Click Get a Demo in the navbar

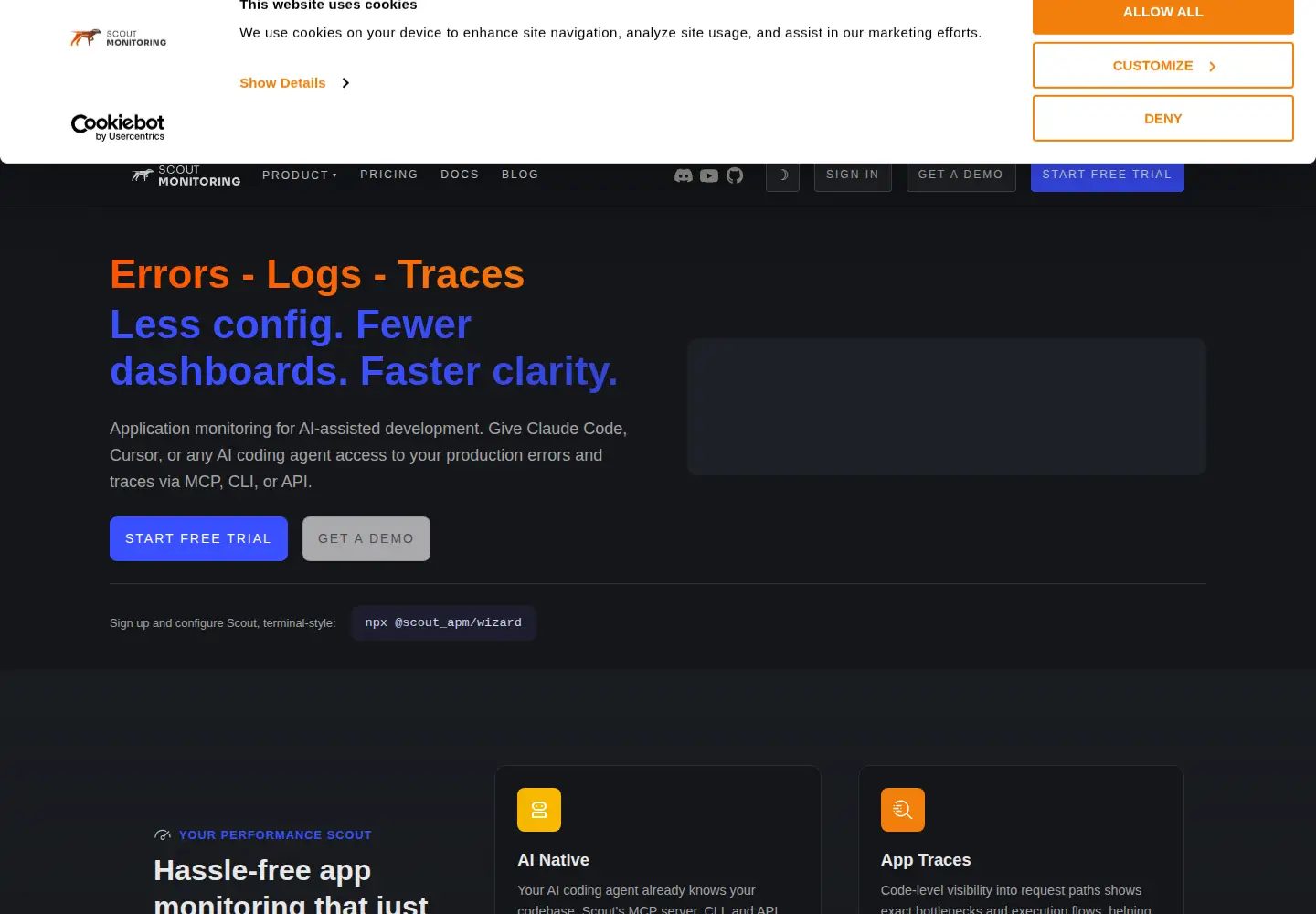960,175
